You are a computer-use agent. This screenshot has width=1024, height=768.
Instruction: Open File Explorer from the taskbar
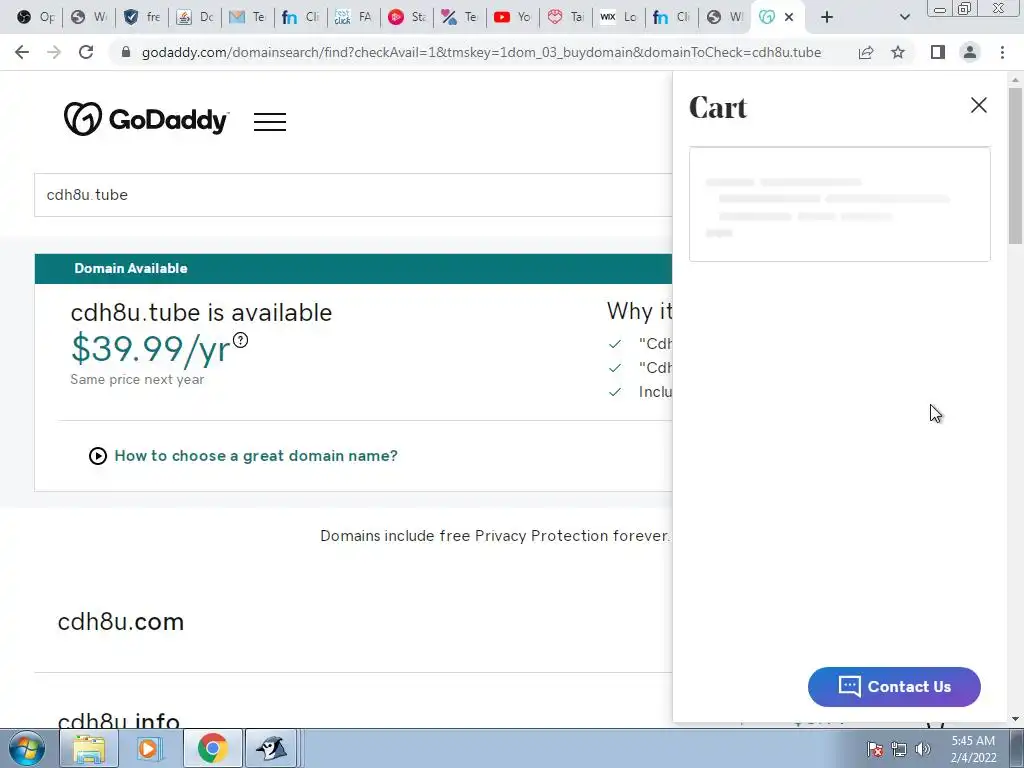click(x=89, y=748)
